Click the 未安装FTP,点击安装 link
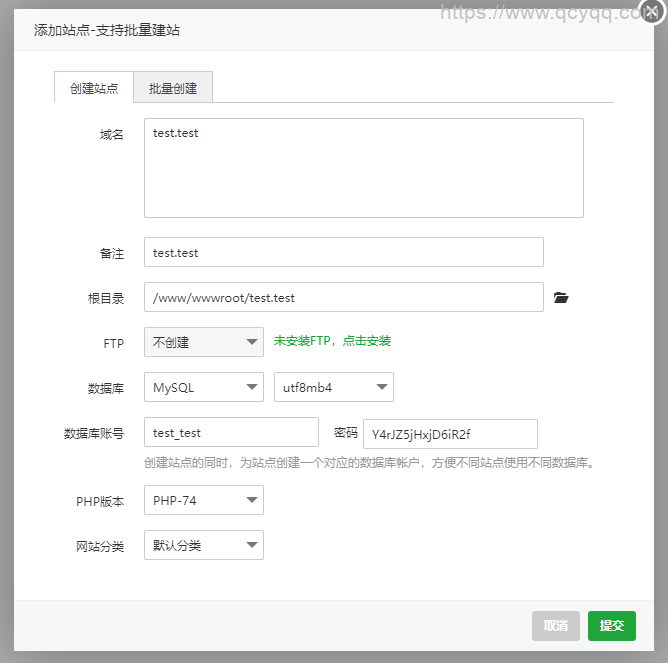The image size is (668, 663). (332, 341)
